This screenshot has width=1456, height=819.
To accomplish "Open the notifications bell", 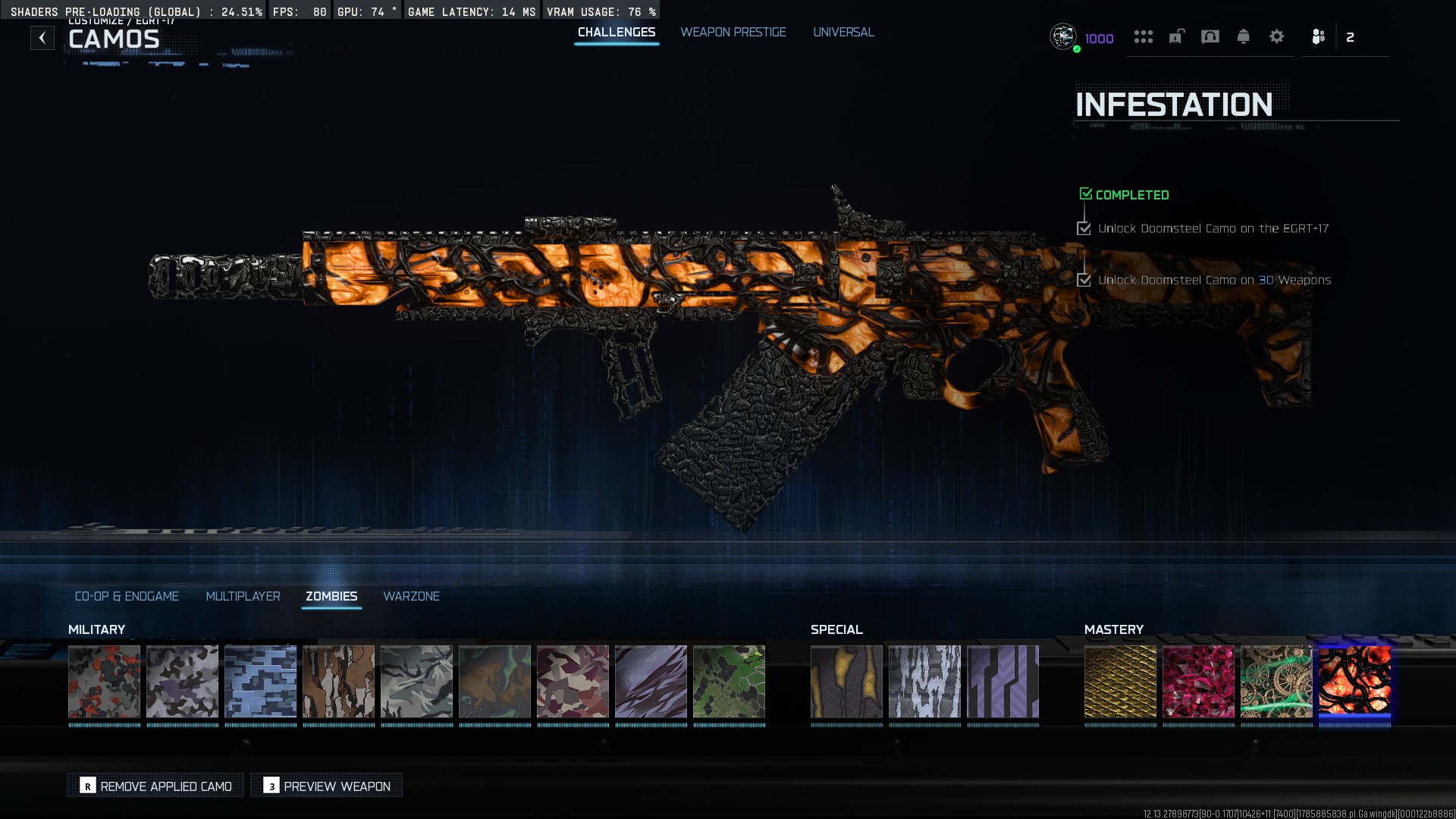I will pyautogui.click(x=1244, y=36).
